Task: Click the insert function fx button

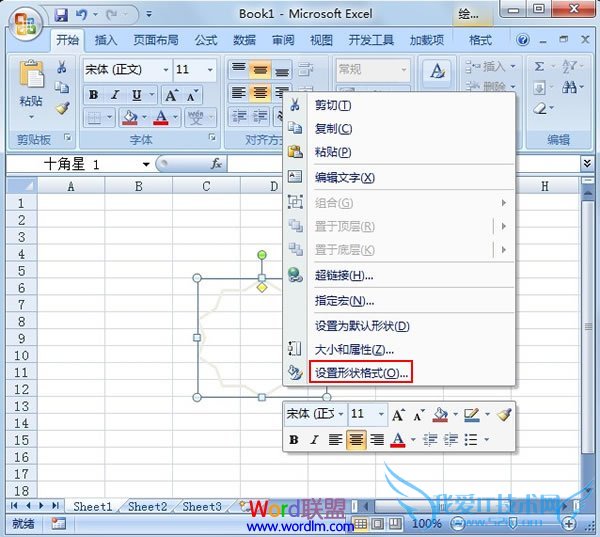Action: point(216,164)
